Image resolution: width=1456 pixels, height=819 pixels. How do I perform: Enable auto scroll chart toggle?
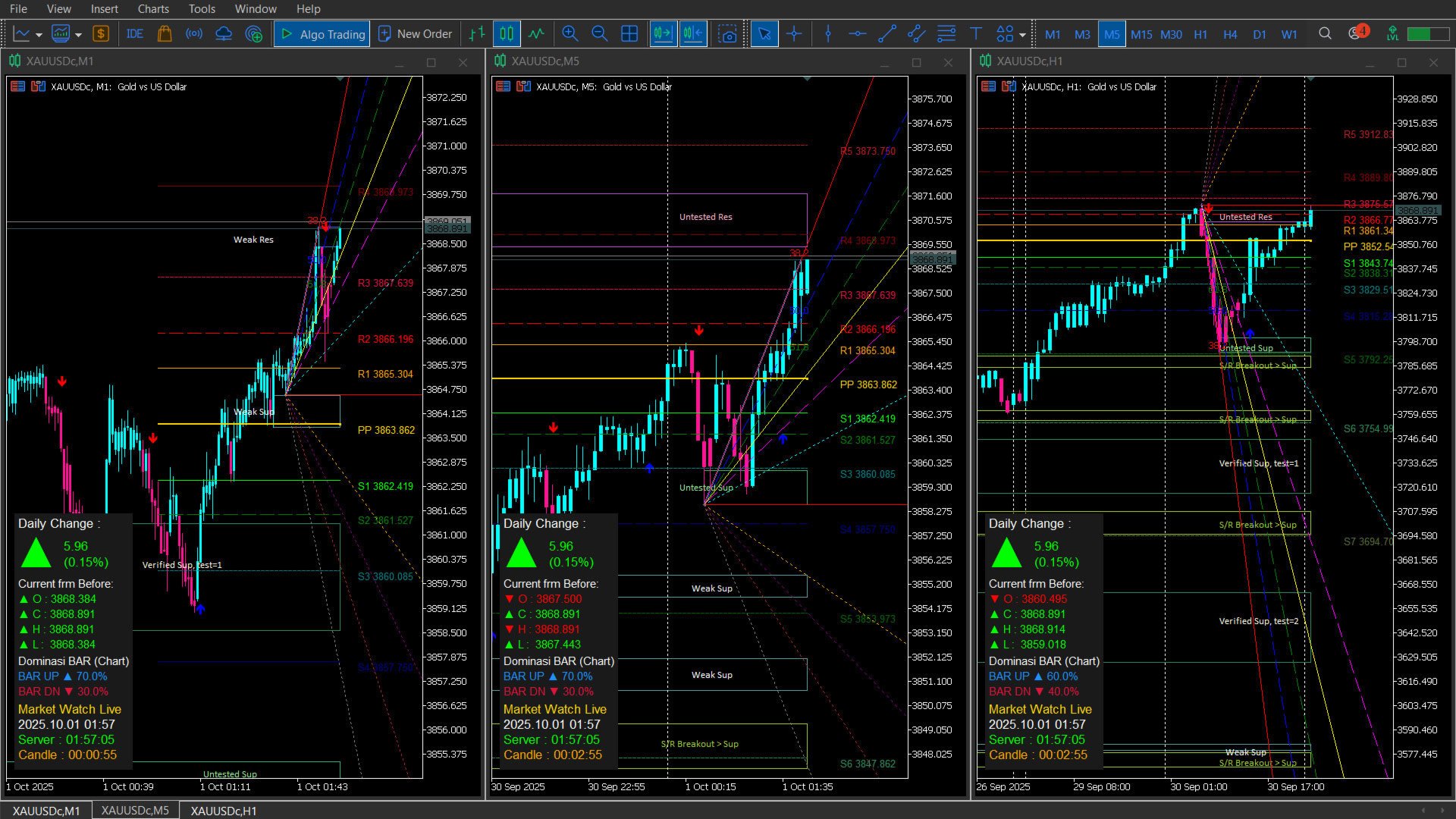pos(663,34)
